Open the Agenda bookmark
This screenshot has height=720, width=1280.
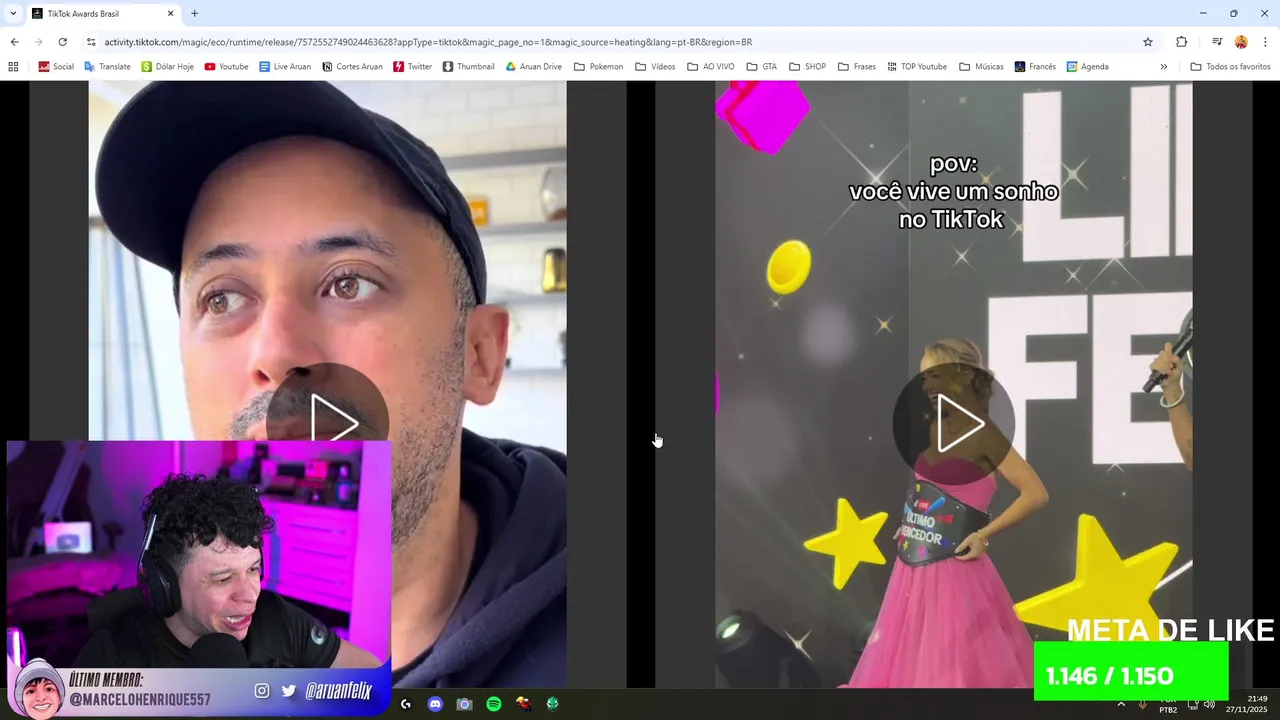click(x=1087, y=67)
